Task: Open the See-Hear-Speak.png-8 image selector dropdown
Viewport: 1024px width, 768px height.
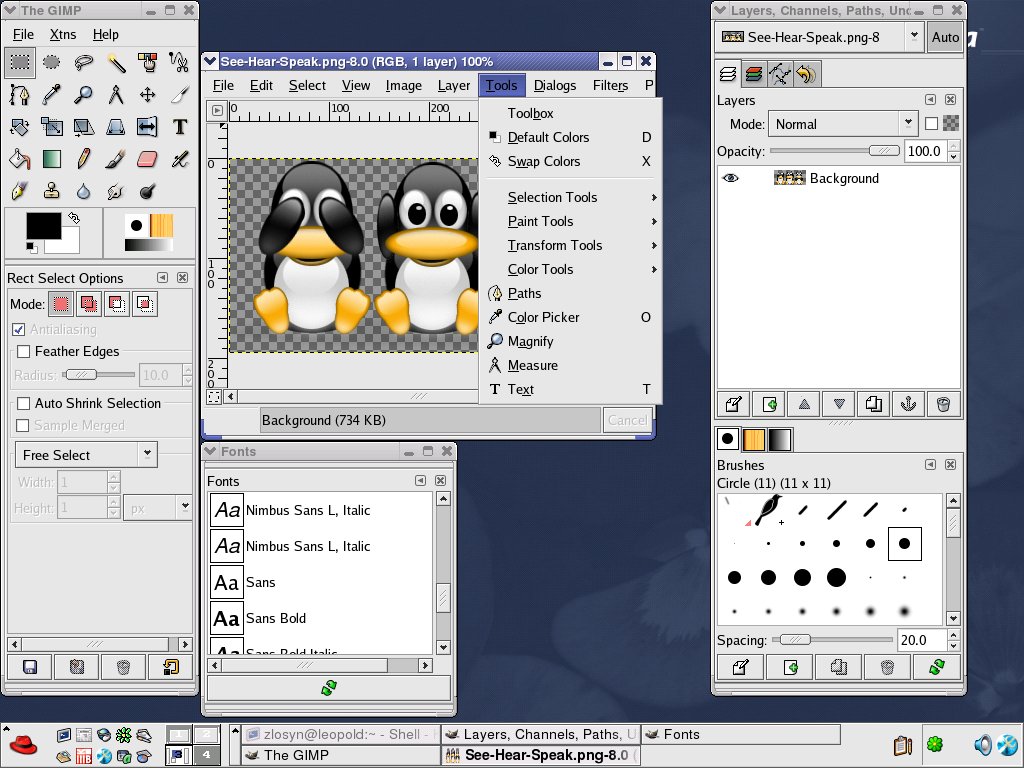Action: pos(819,37)
